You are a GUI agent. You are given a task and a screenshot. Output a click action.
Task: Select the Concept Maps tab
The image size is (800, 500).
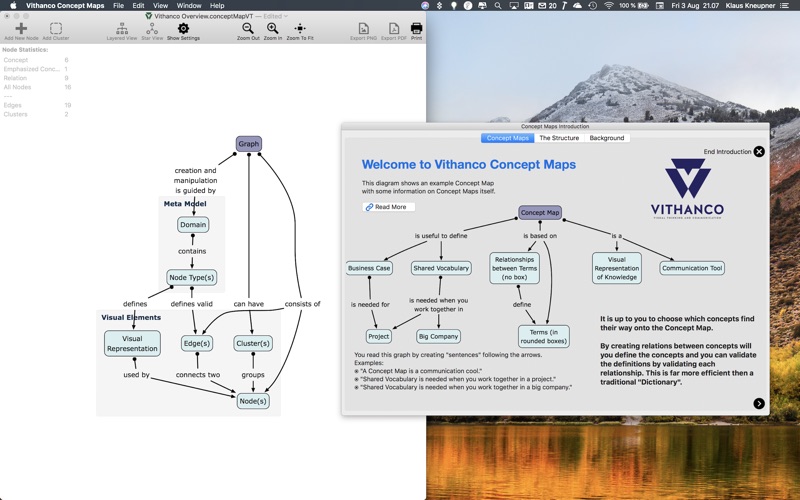(507, 138)
